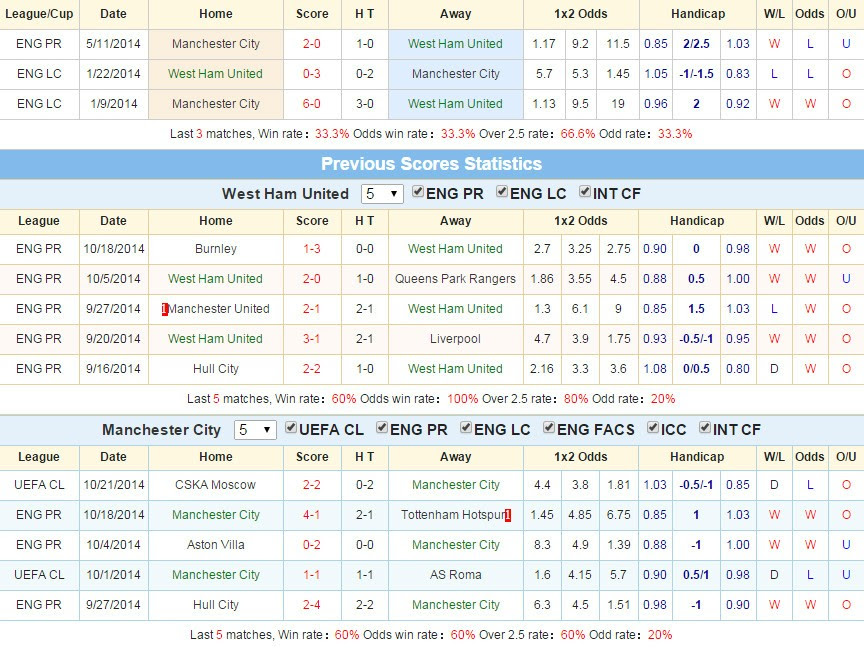Toggle Manchester City ENG PR checkbox
864x650 pixels.
click(x=382, y=427)
